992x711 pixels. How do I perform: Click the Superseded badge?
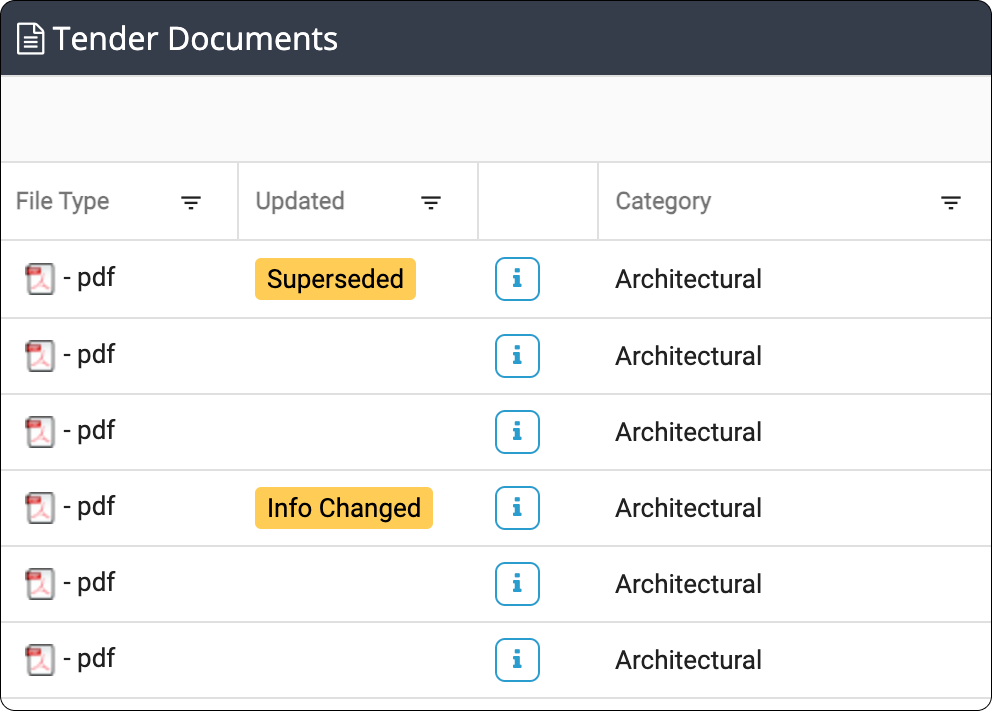click(335, 279)
